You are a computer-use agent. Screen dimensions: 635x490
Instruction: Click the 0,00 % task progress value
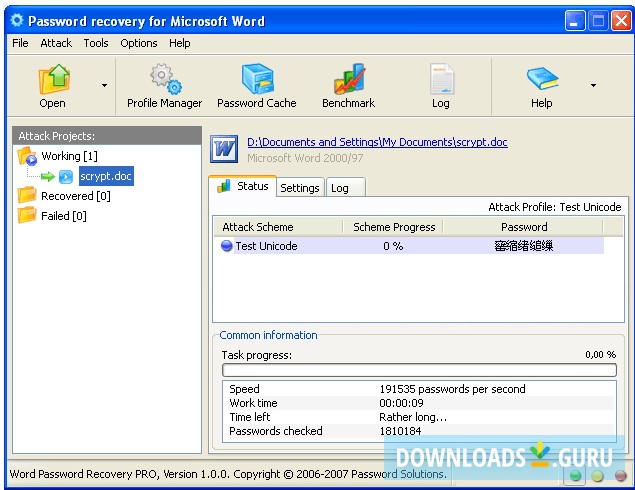[x=601, y=355]
